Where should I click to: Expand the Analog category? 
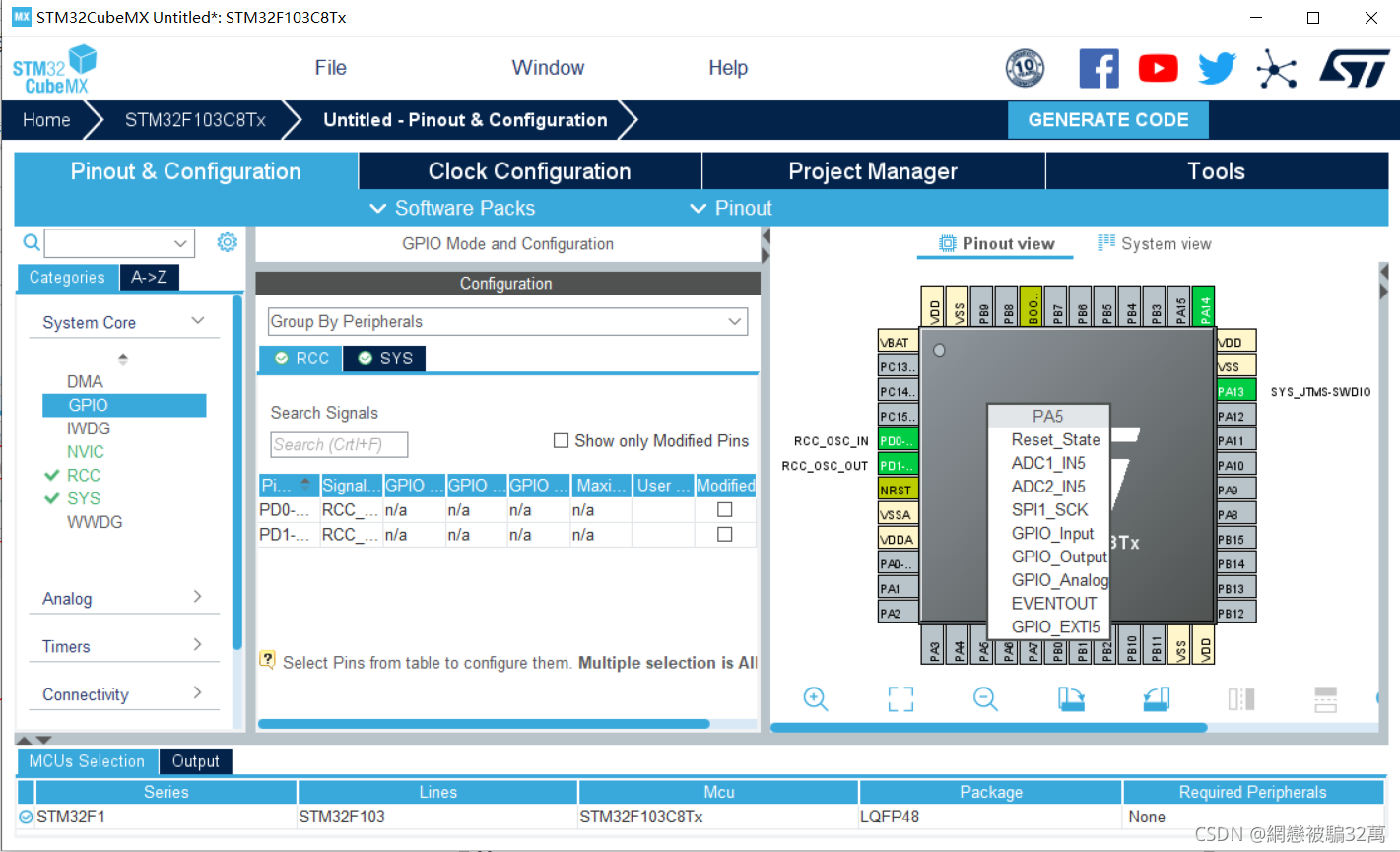(x=198, y=597)
